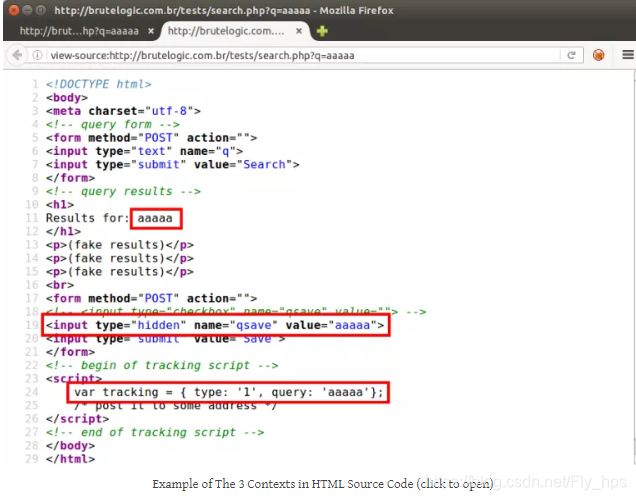
Task: Select the active tab http://brutelogic.com....
Action: pos(226,31)
